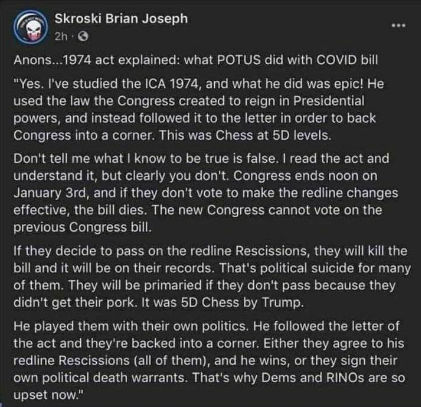
Task: Select paragraph starting "If they decide to pass"
Action: (x=212, y=276)
